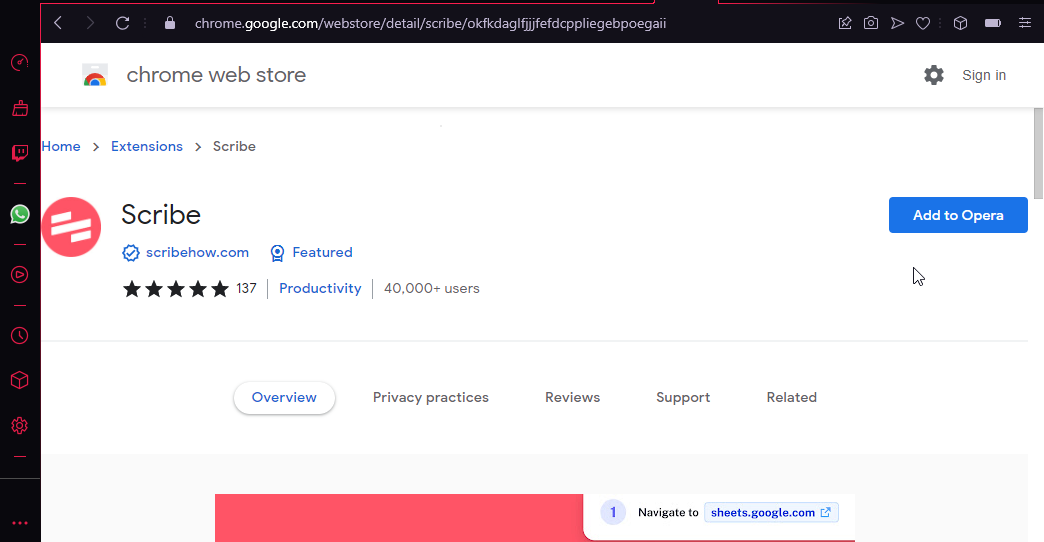The height and width of the screenshot is (542, 1044).
Task: Open sidebar Settings gear icon
Action: pos(20,425)
